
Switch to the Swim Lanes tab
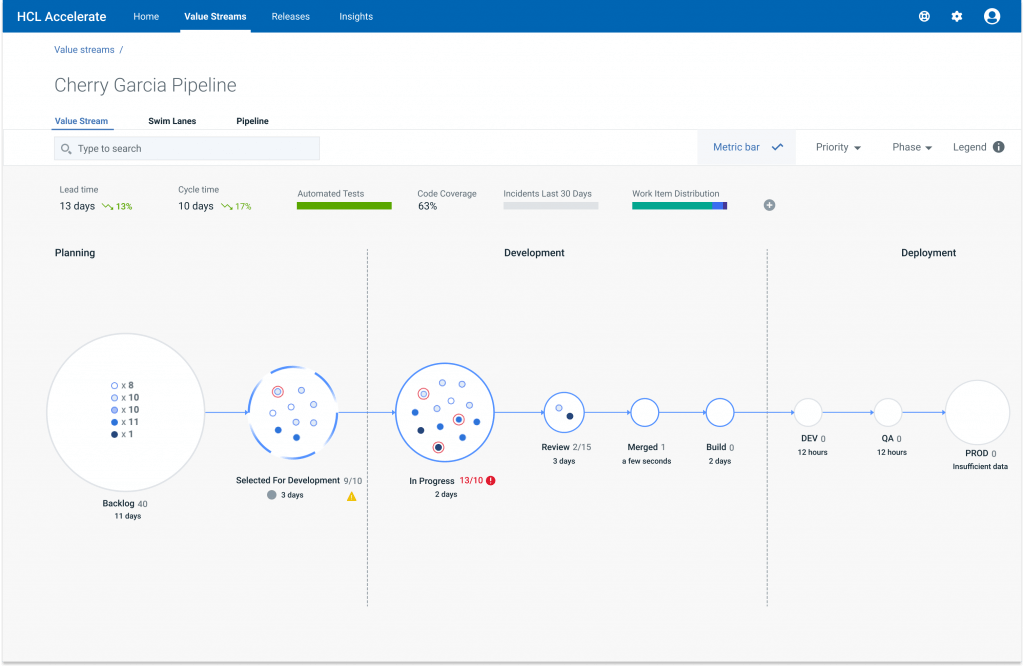171,121
